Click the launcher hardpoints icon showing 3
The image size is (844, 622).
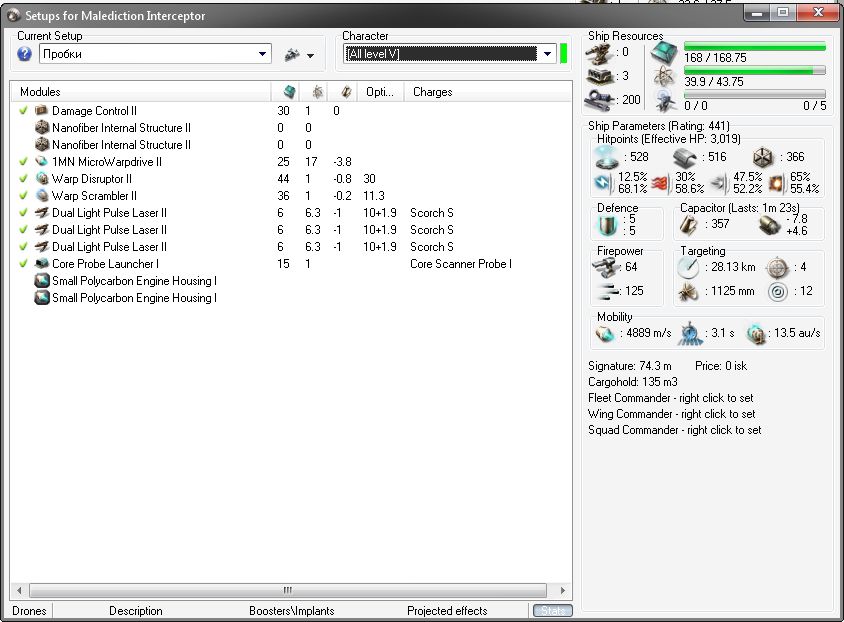tap(599, 76)
